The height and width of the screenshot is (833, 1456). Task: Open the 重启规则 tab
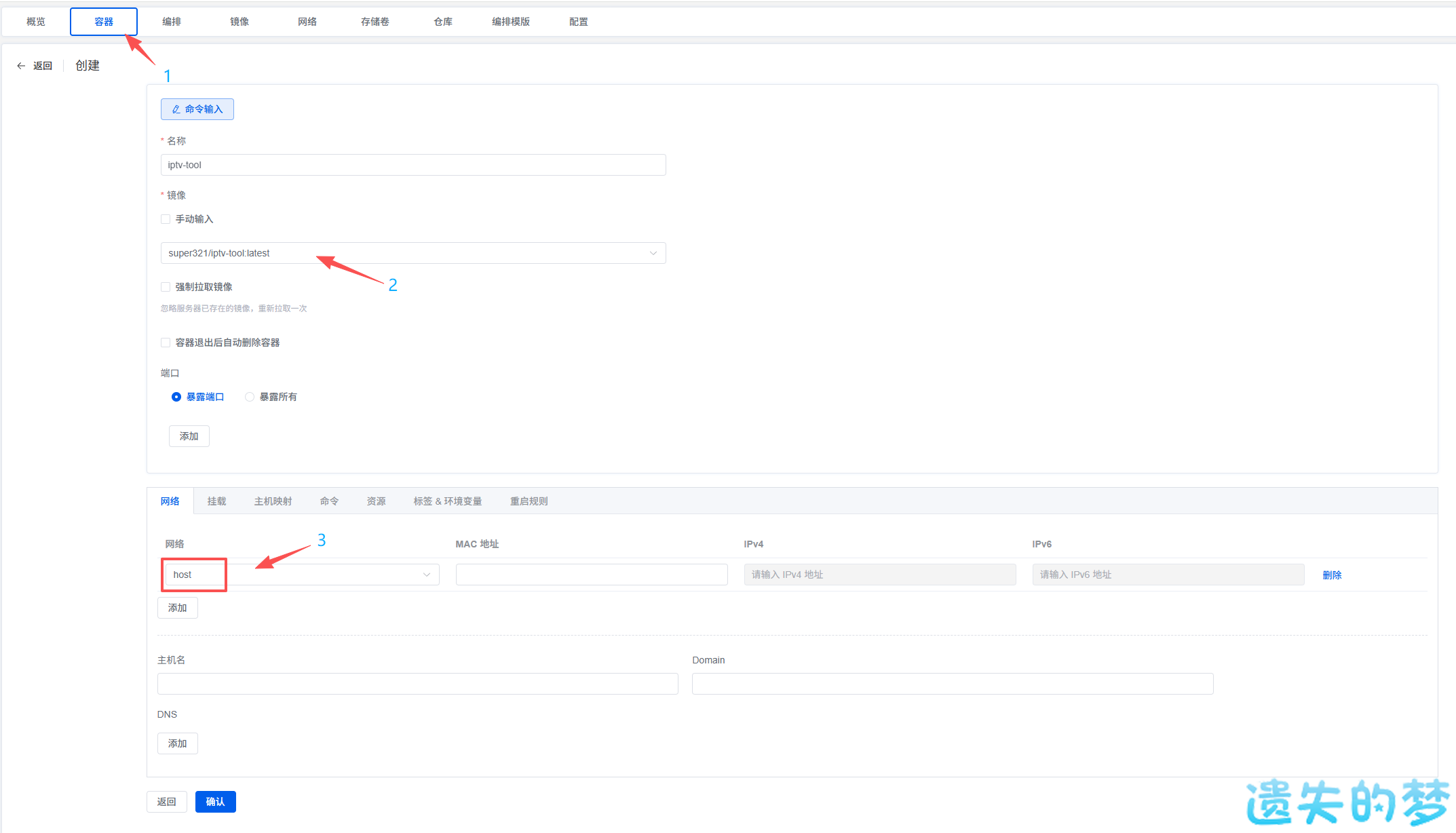point(529,501)
